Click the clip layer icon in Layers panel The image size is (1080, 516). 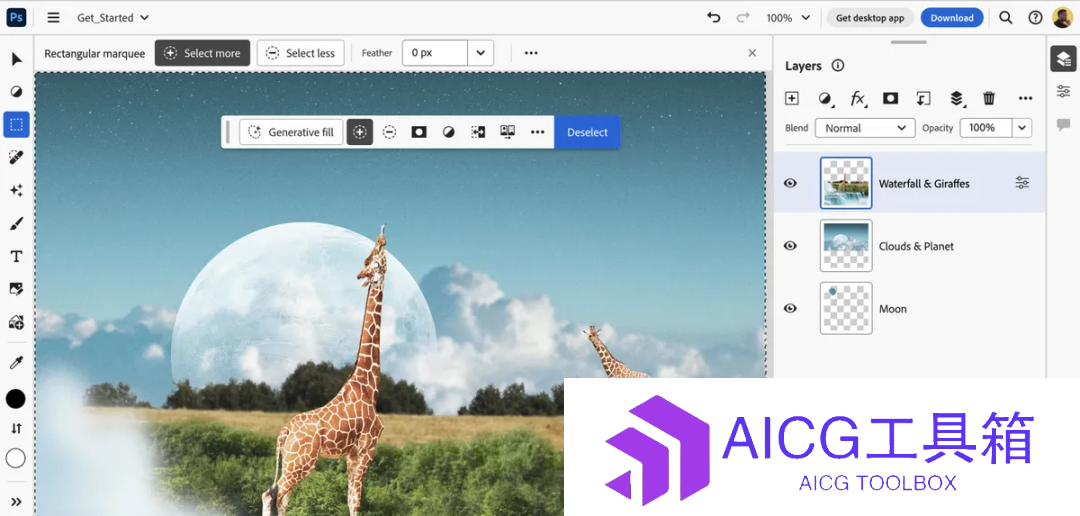coord(924,99)
